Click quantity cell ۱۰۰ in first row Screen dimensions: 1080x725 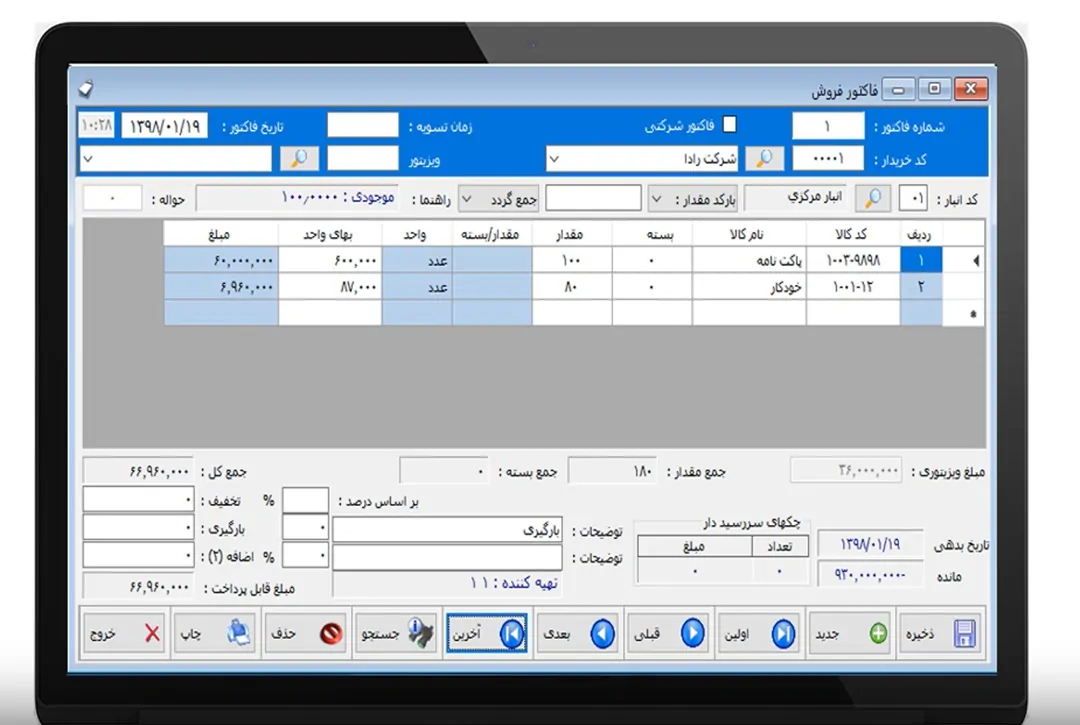click(571, 260)
